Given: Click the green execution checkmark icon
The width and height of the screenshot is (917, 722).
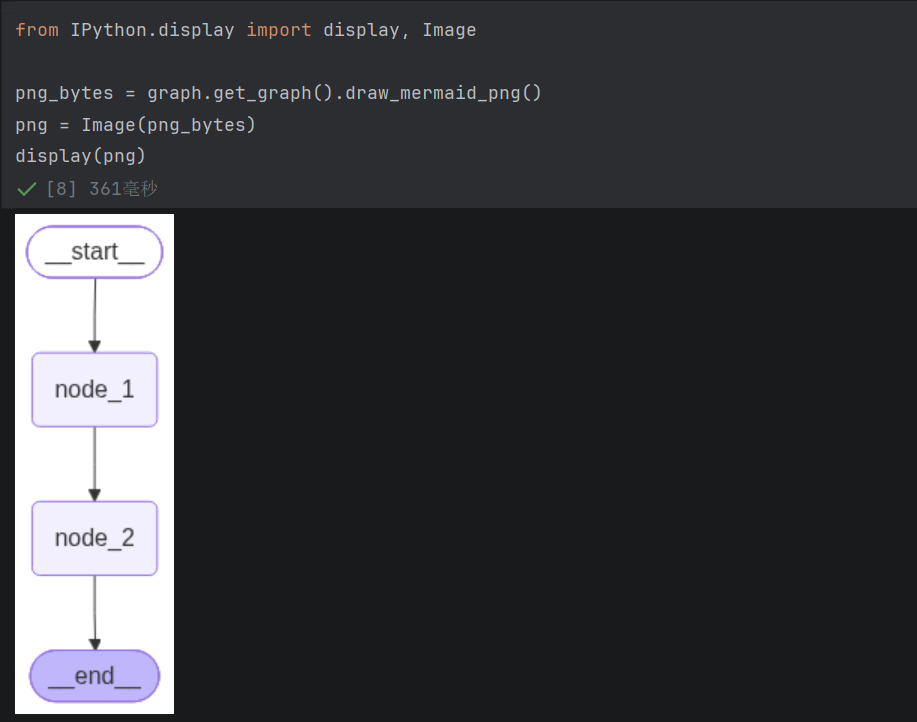Looking at the screenshot, I should 27,189.
